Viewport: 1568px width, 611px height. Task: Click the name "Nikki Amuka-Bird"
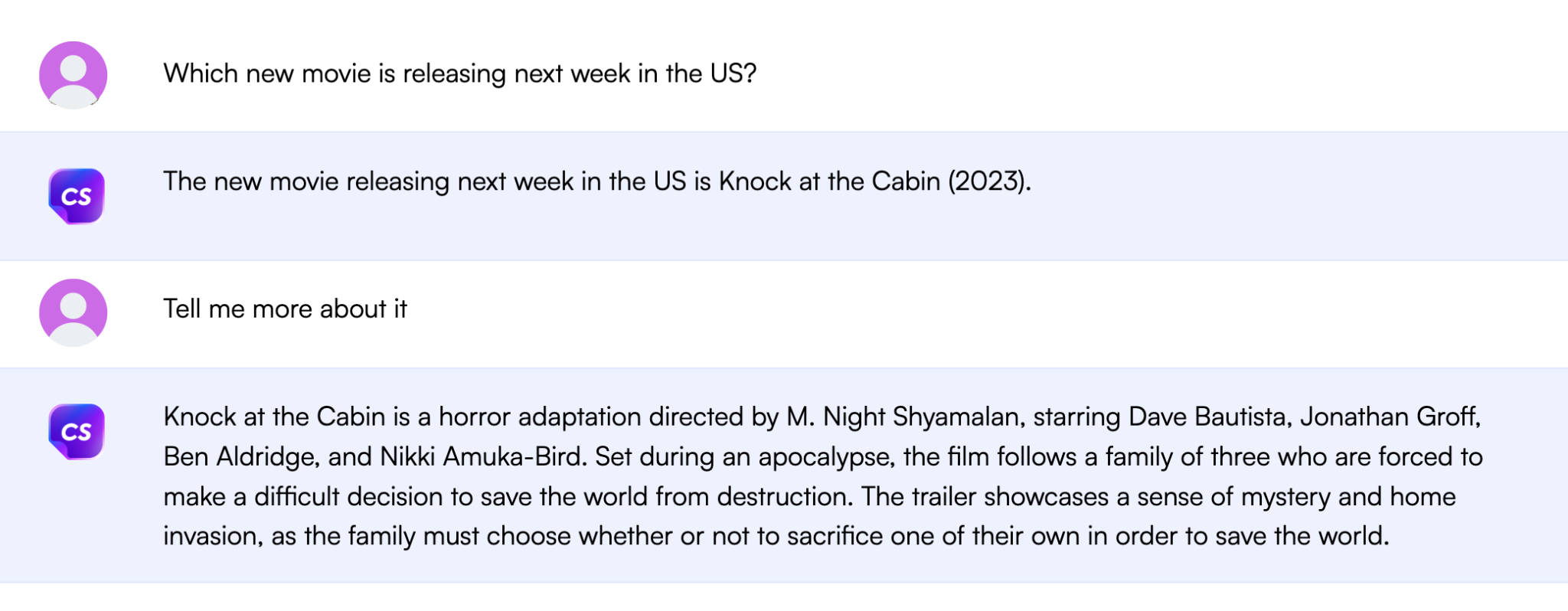[x=482, y=456]
